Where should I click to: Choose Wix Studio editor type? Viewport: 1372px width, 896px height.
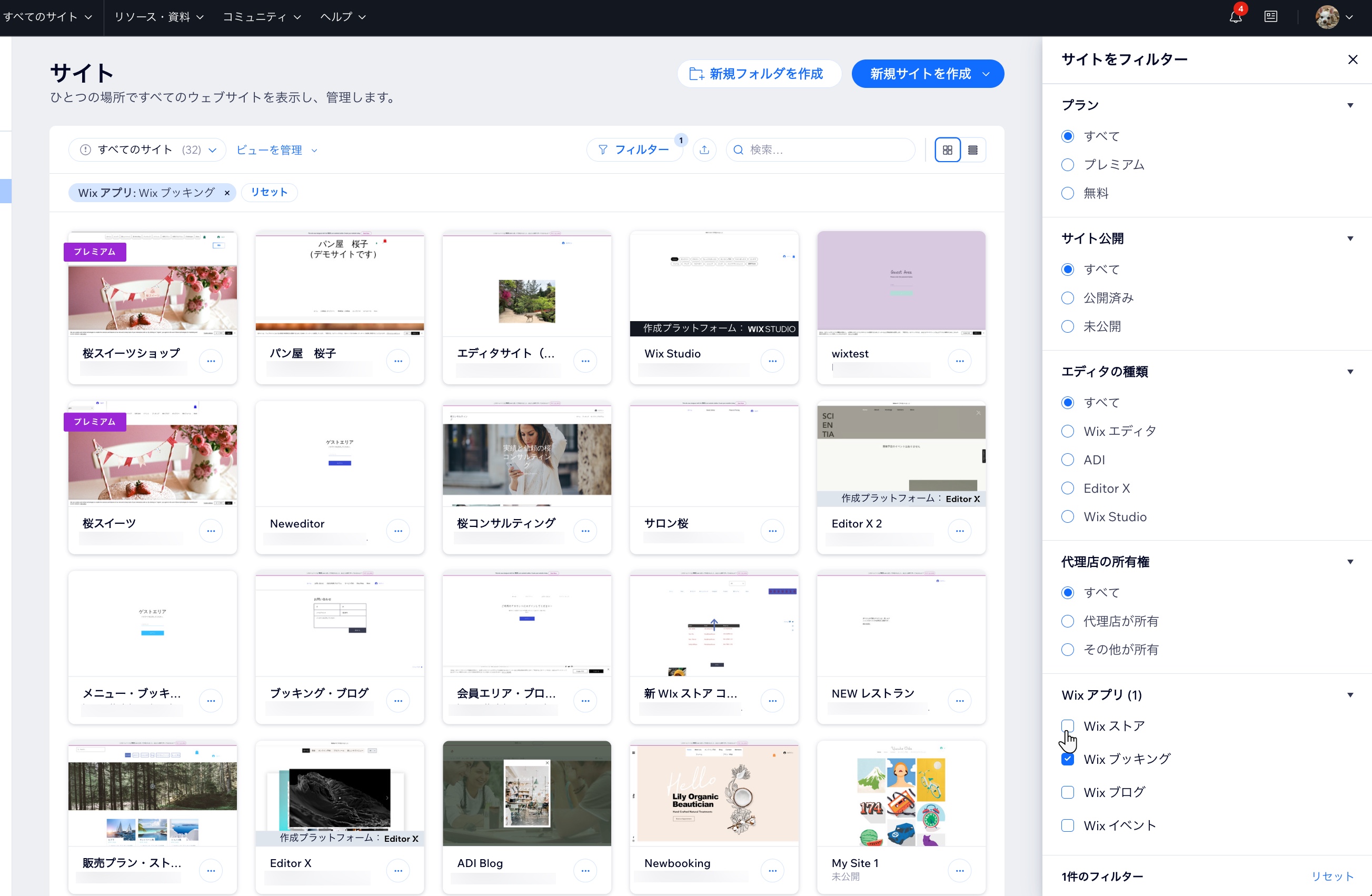[x=1068, y=516]
